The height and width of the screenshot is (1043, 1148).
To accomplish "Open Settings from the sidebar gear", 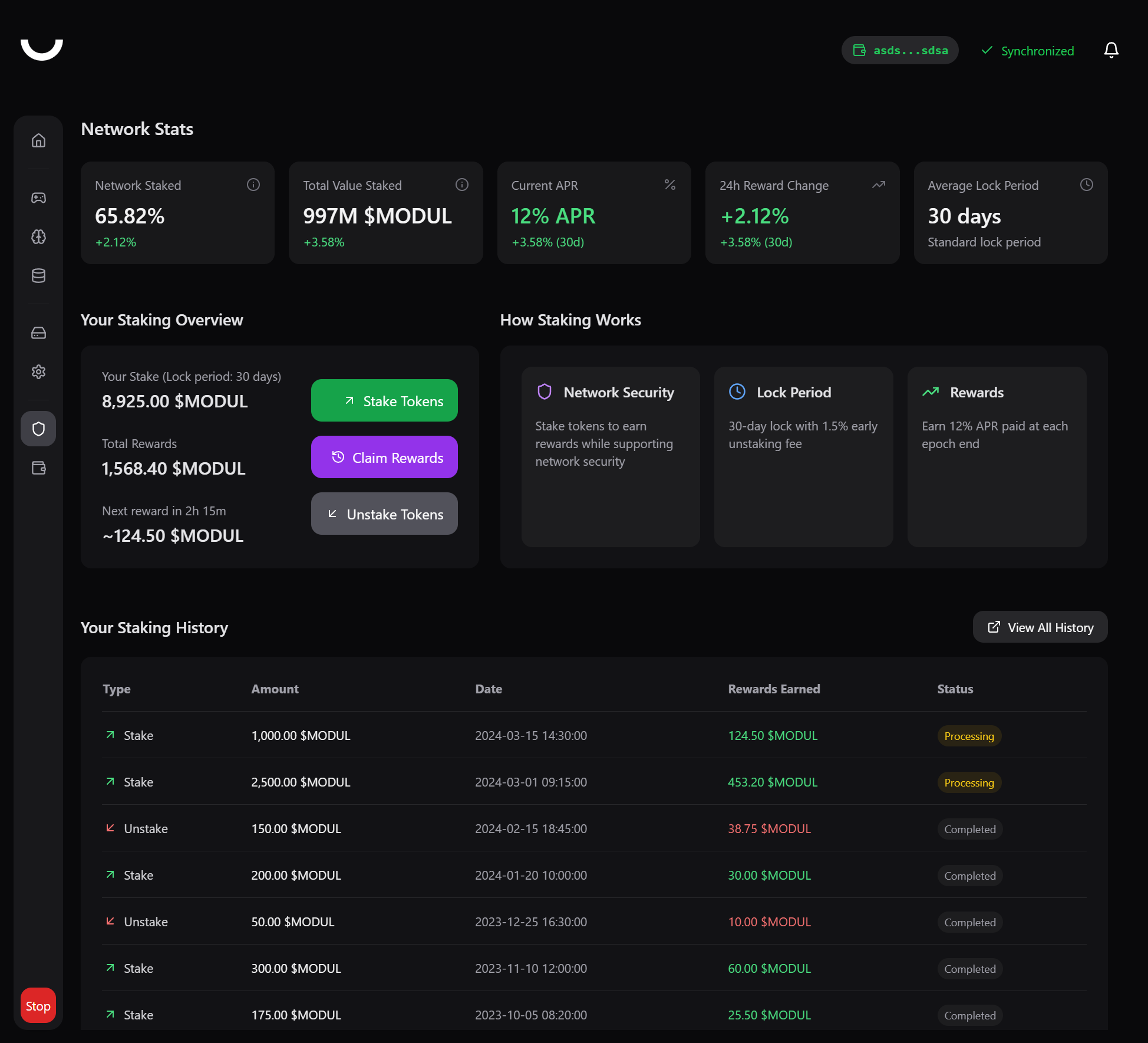I will coord(38,371).
